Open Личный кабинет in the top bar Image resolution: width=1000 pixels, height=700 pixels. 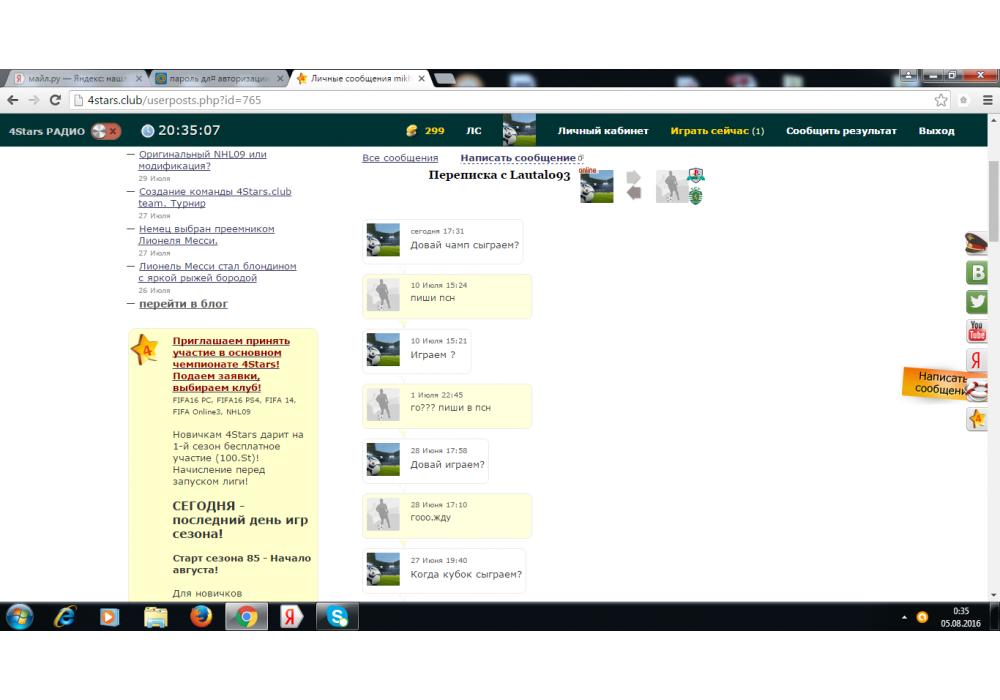click(x=603, y=131)
